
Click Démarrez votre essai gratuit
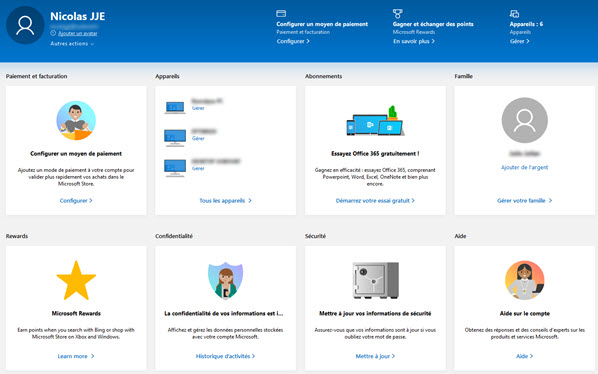375,201
